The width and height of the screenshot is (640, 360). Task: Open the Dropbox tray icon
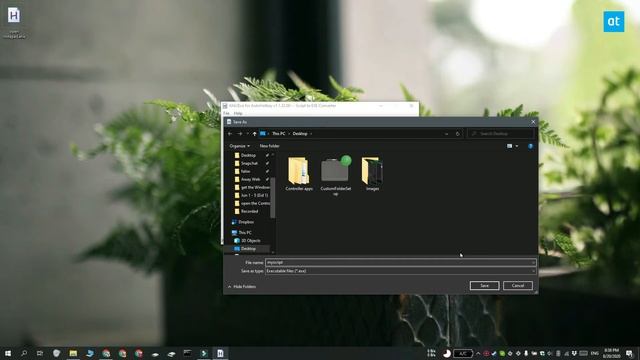(574, 353)
